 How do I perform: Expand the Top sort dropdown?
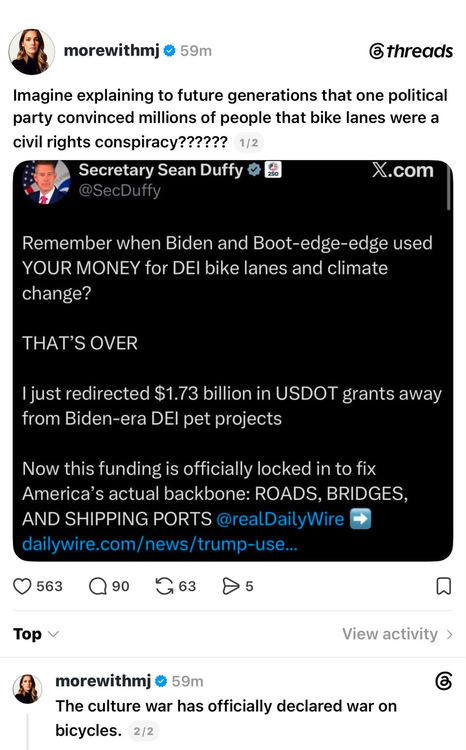pyautogui.click(x=36, y=634)
